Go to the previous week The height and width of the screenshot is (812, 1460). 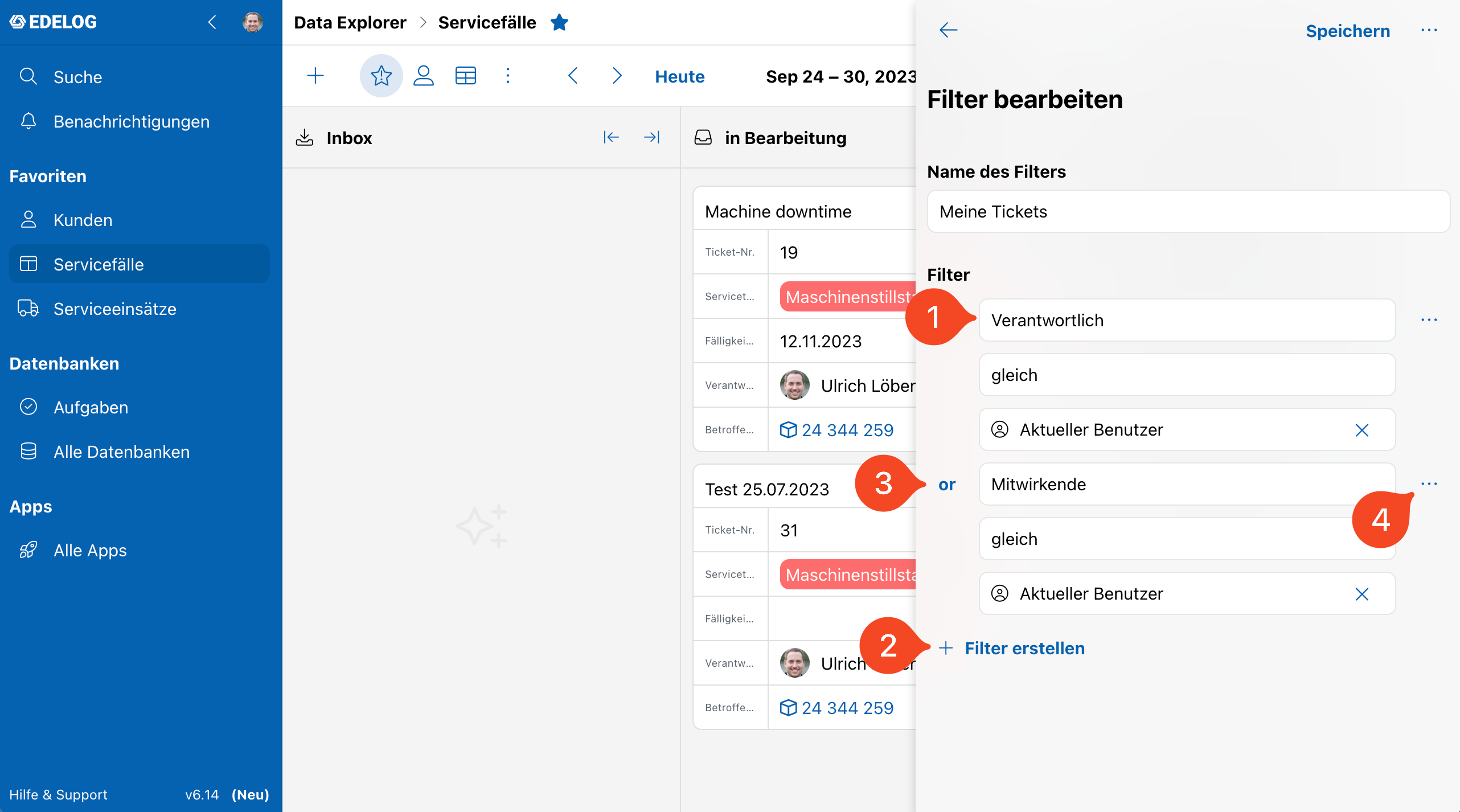tap(573, 76)
